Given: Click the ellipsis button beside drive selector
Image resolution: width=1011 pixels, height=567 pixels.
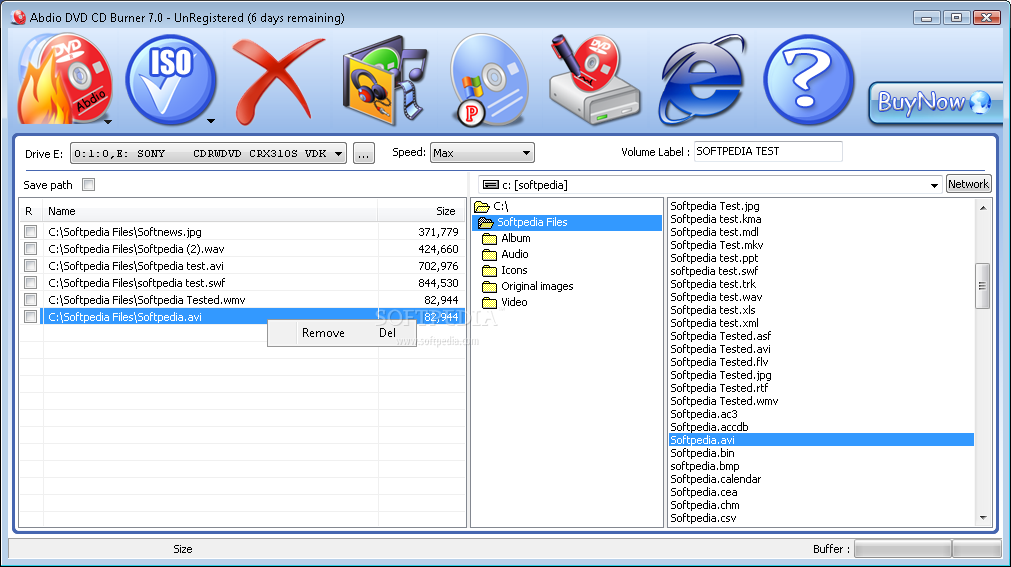Looking at the screenshot, I should coord(364,154).
